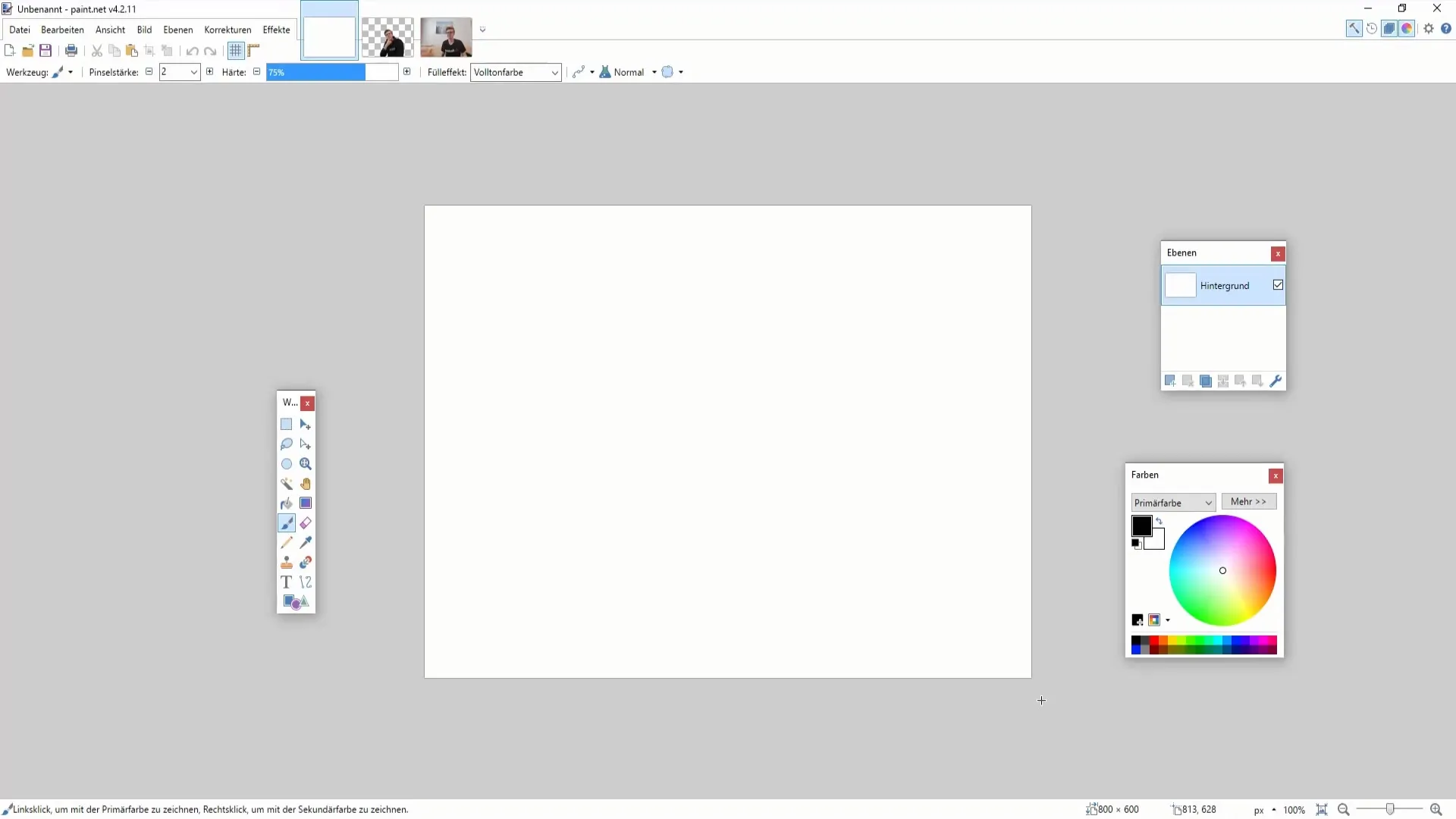The width and height of the screenshot is (1456, 819).
Task: Open the Pinselstärke brush width dropdown
Action: pyautogui.click(x=194, y=72)
